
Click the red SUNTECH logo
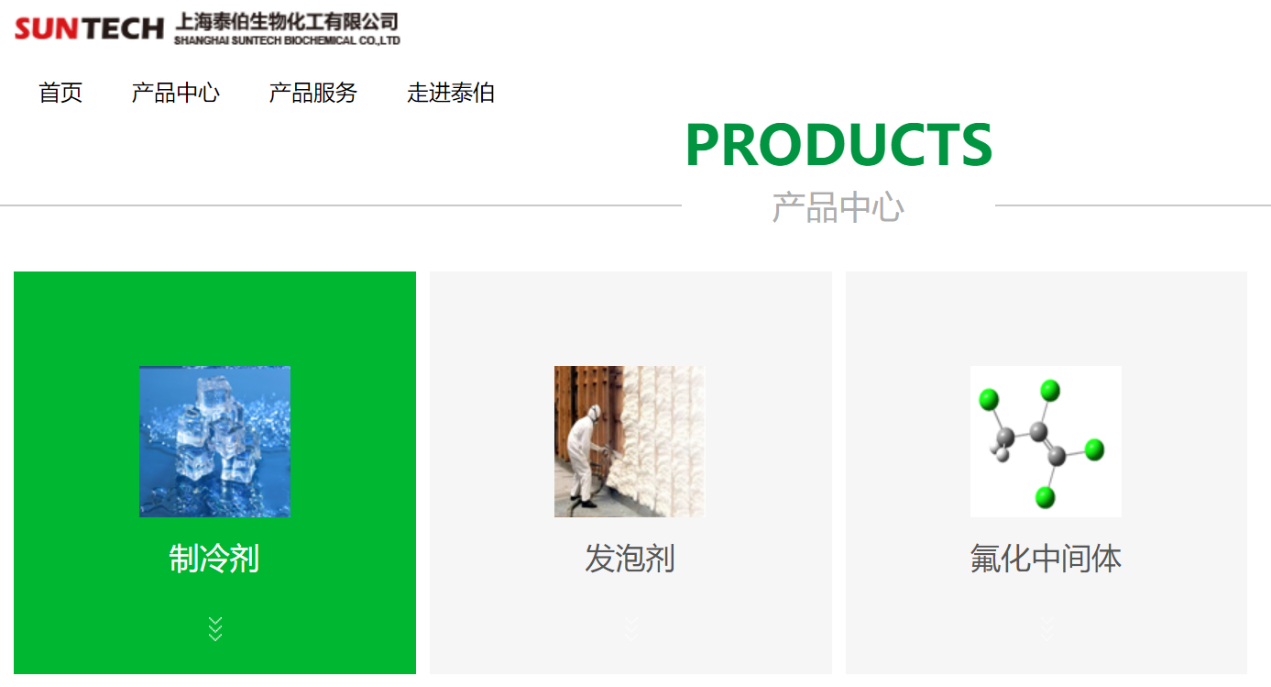click(89, 28)
